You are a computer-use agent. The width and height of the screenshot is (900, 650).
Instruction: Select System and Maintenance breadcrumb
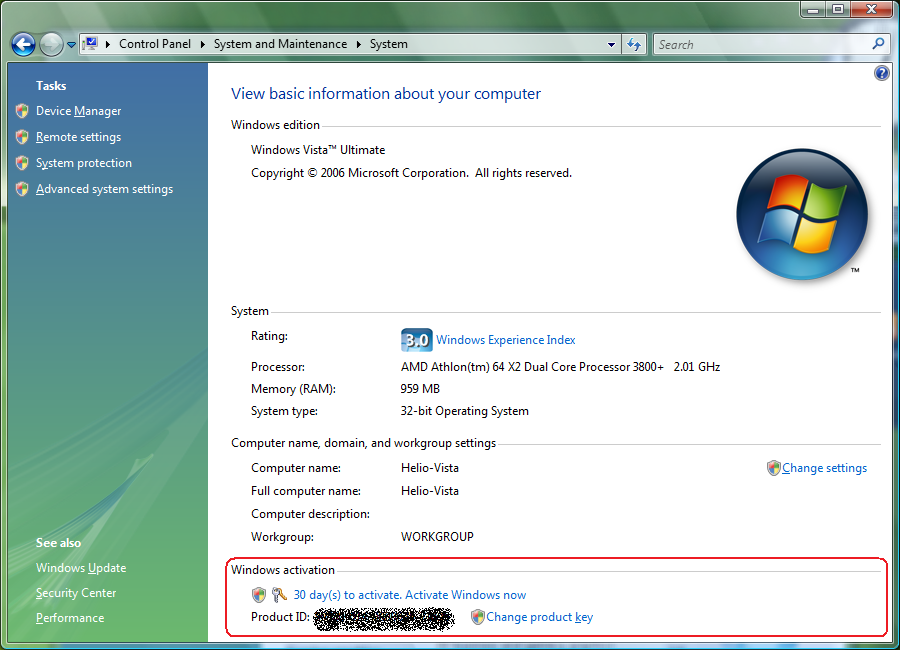(280, 44)
